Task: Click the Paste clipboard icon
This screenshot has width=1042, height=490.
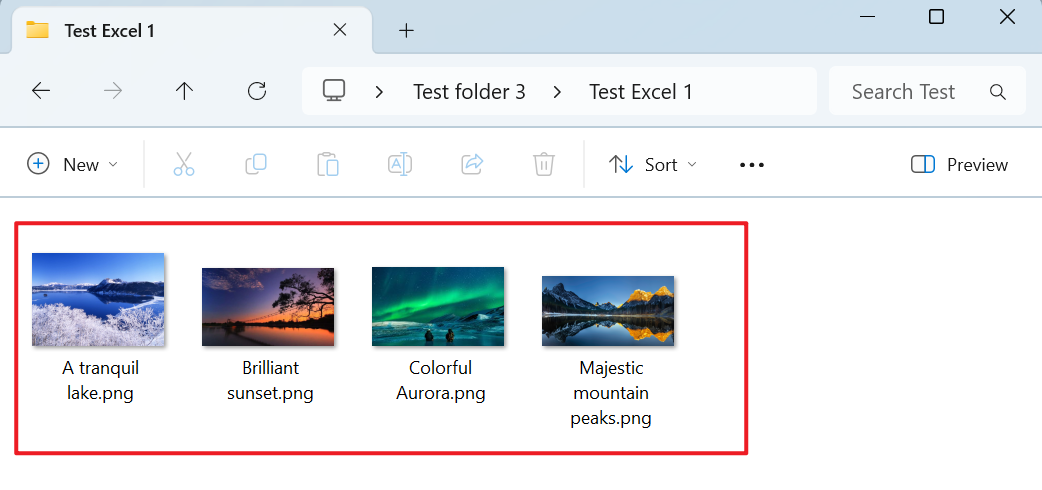Action: coord(327,165)
